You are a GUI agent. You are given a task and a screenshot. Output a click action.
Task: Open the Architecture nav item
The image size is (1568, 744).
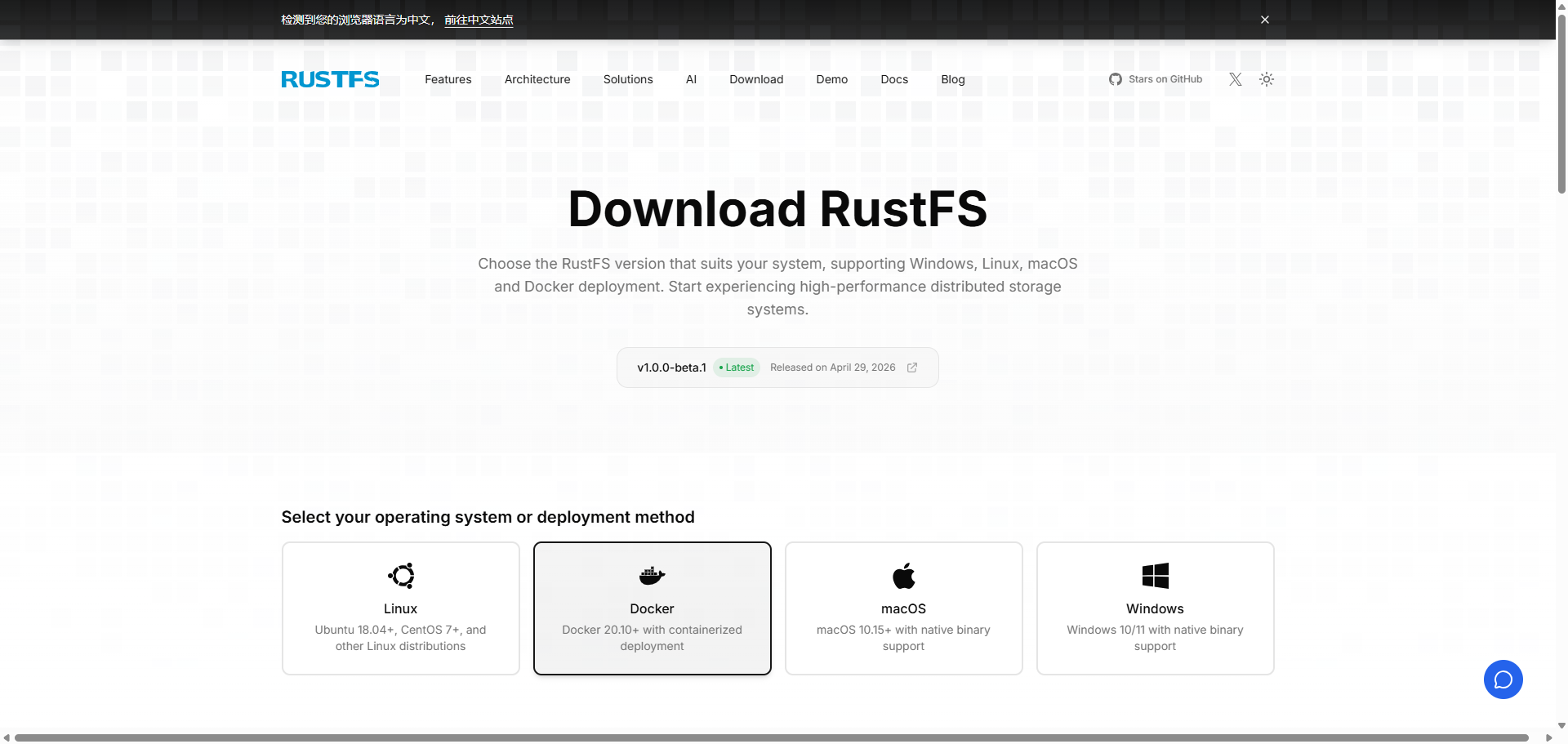[x=537, y=79]
